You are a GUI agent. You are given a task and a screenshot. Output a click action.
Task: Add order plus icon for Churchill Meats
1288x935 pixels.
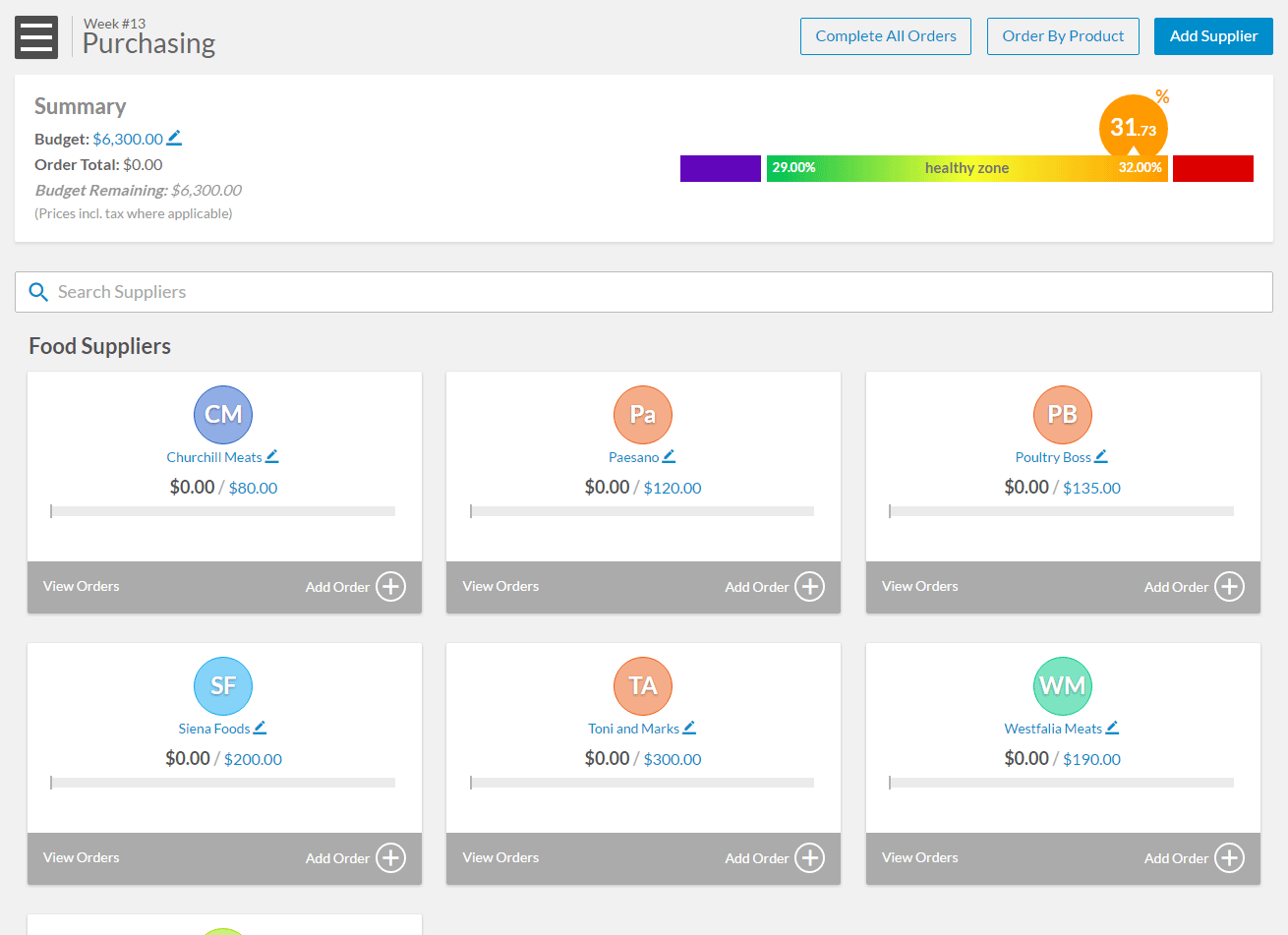tap(391, 587)
